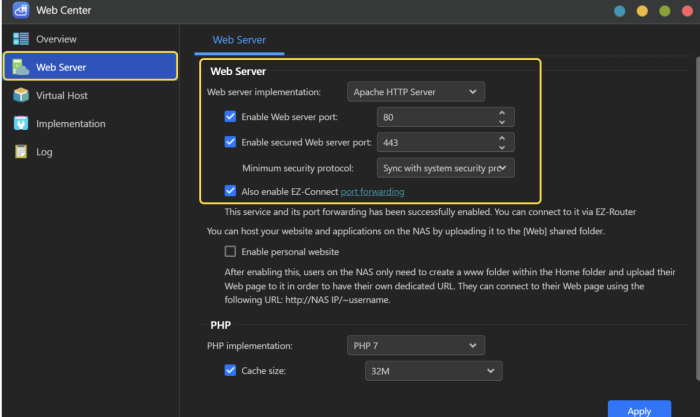This screenshot has width=700, height=417.
Task: Toggle the Cache size checkbox
Action: [231, 371]
